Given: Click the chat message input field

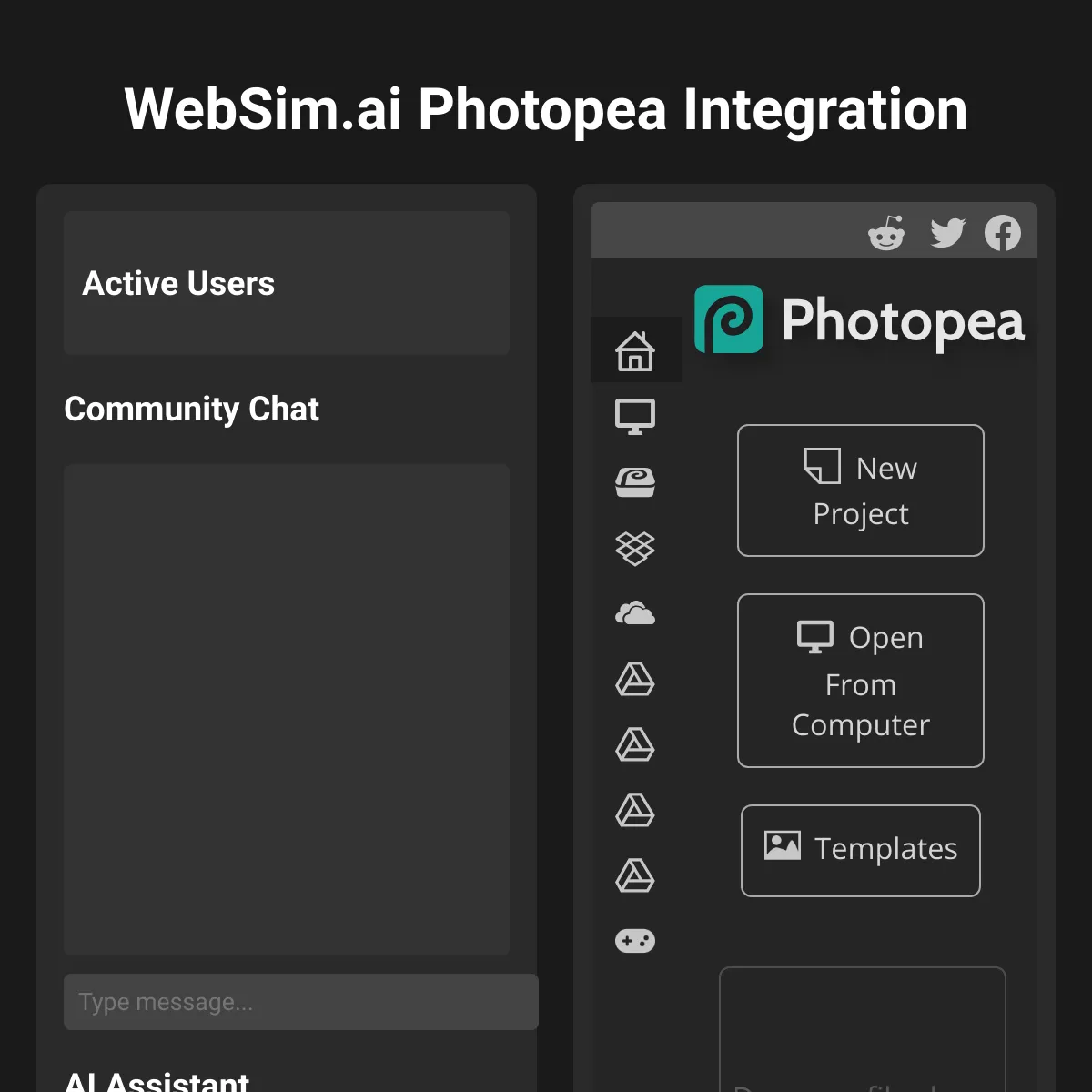Looking at the screenshot, I should point(300,1002).
